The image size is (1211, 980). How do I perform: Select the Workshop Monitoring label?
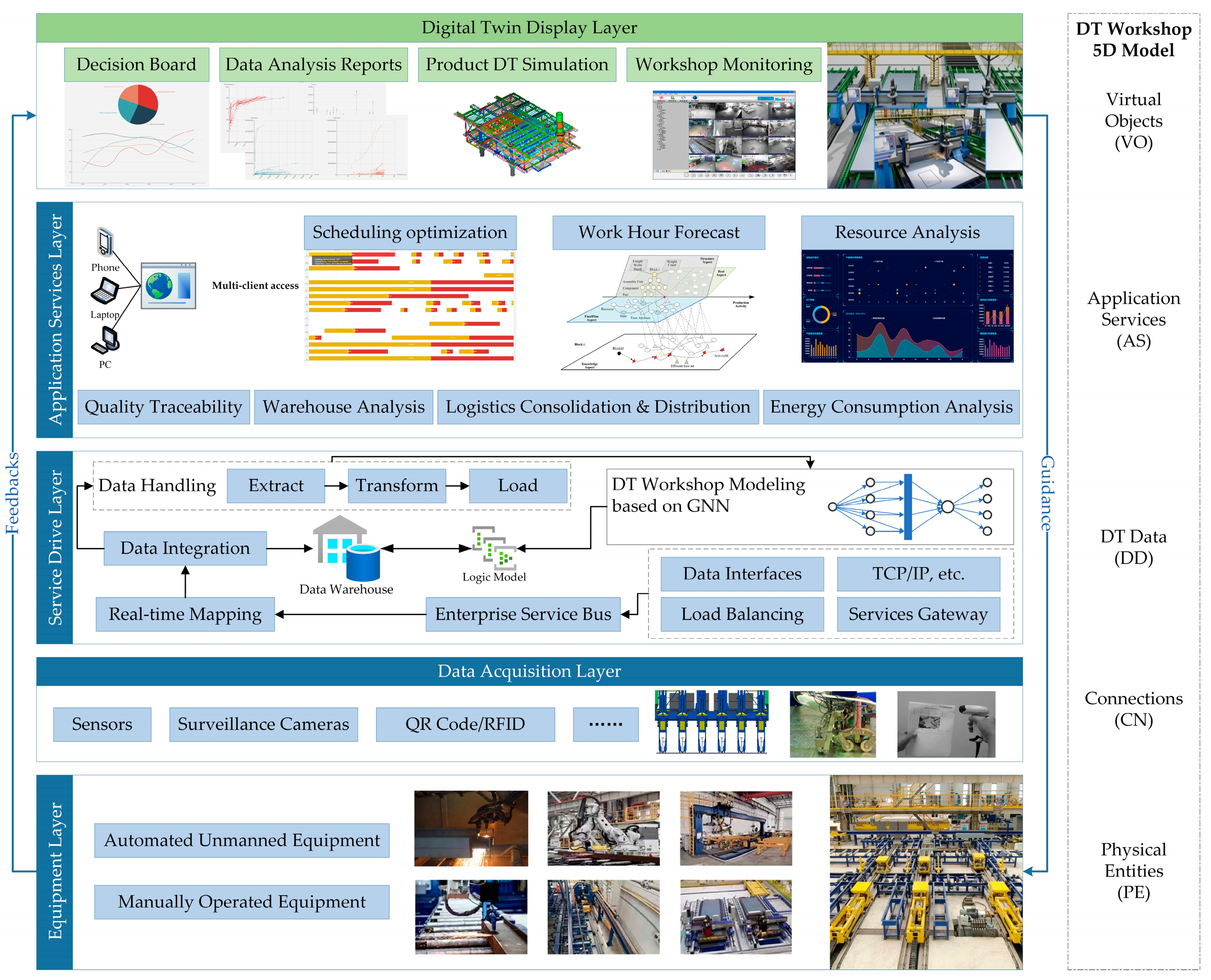(x=723, y=64)
